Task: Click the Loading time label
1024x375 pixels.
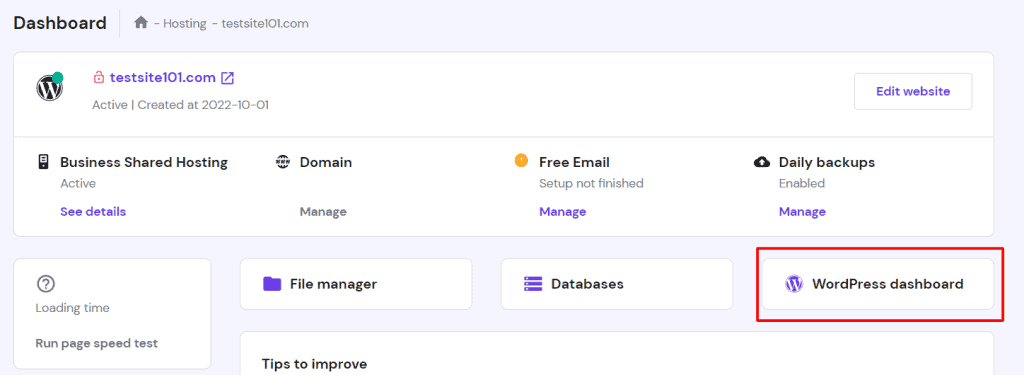Action: (72, 308)
